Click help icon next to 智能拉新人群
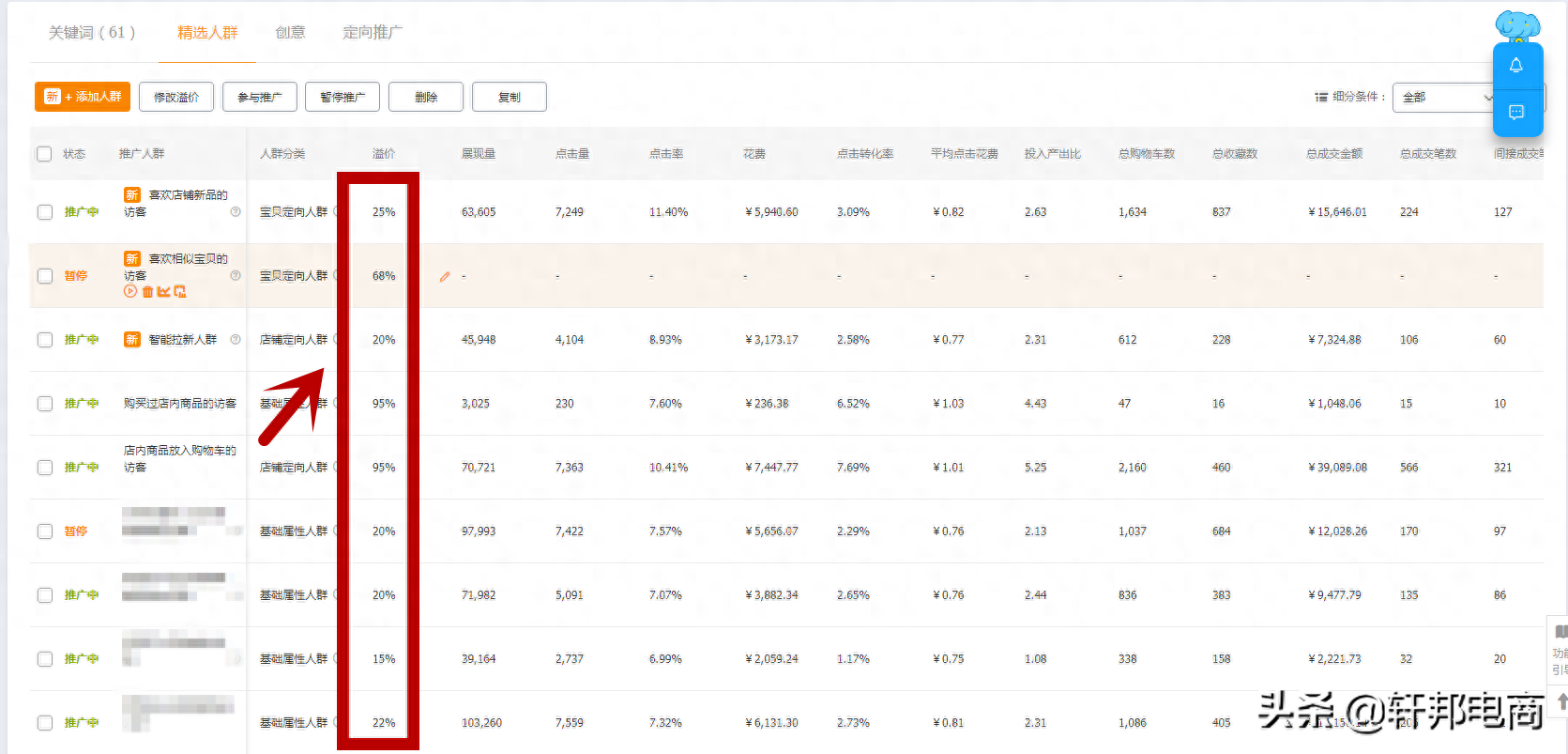1568x754 pixels. [x=236, y=340]
